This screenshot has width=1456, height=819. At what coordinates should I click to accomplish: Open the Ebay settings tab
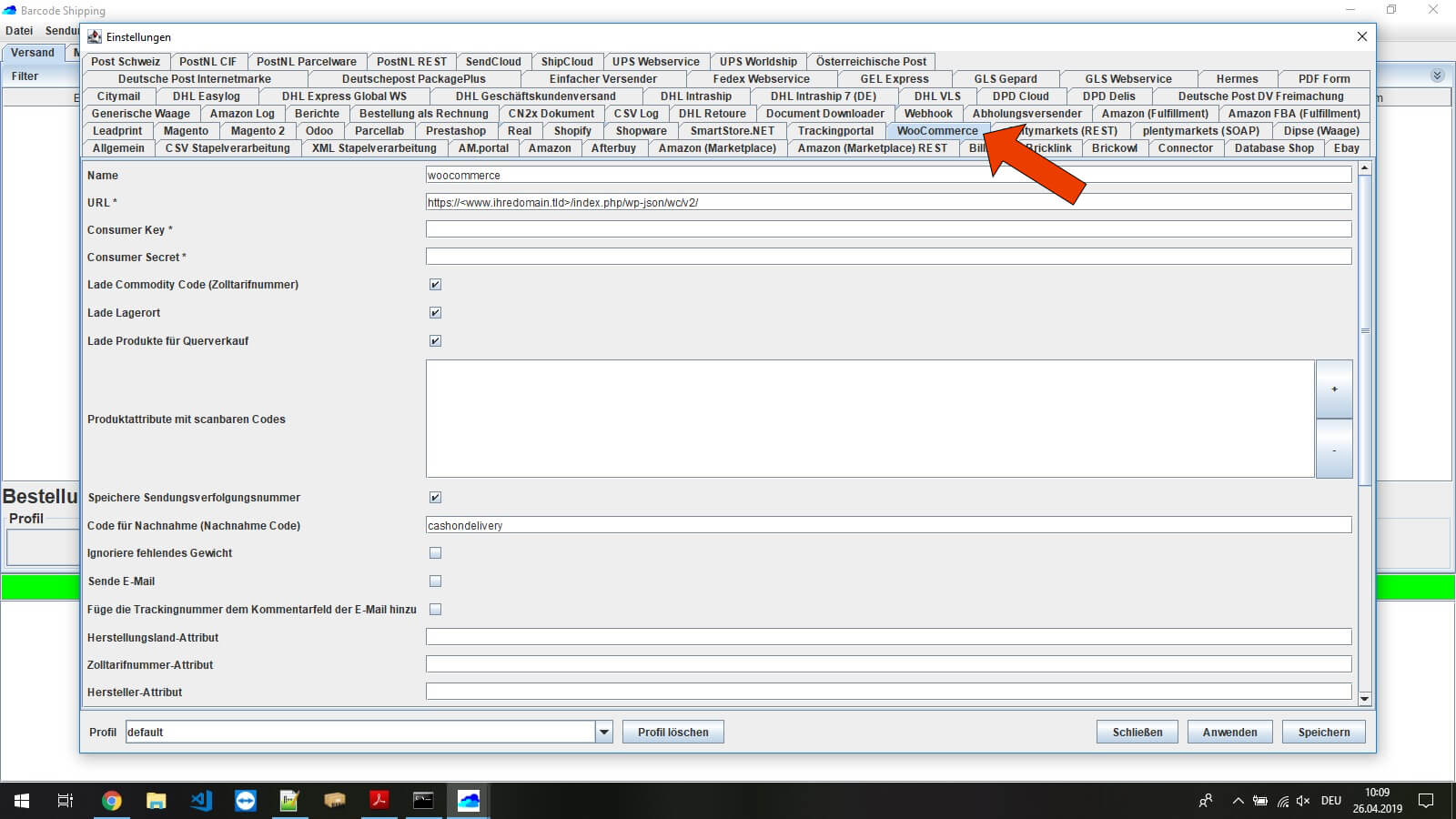[1347, 148]
